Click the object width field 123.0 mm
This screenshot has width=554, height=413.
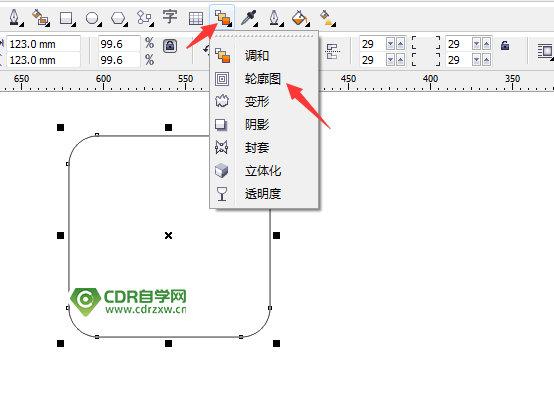43,44
